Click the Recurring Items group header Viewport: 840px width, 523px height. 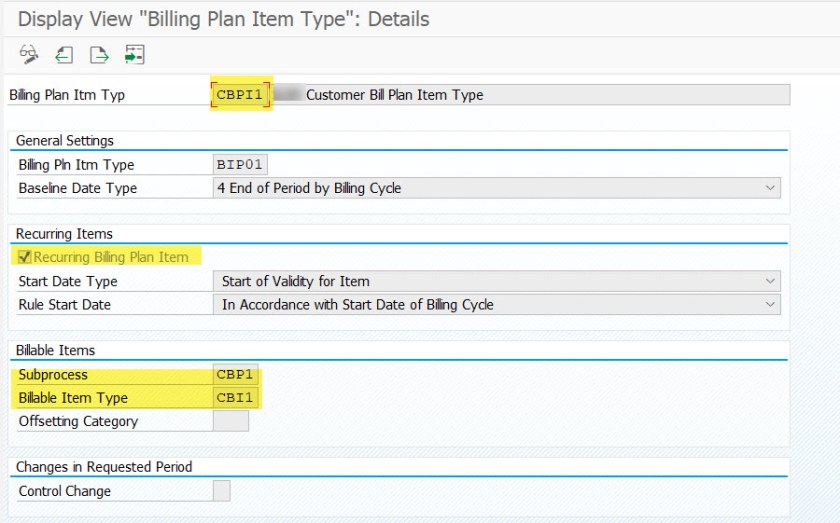pyautogui.click(x=64, y=233)
